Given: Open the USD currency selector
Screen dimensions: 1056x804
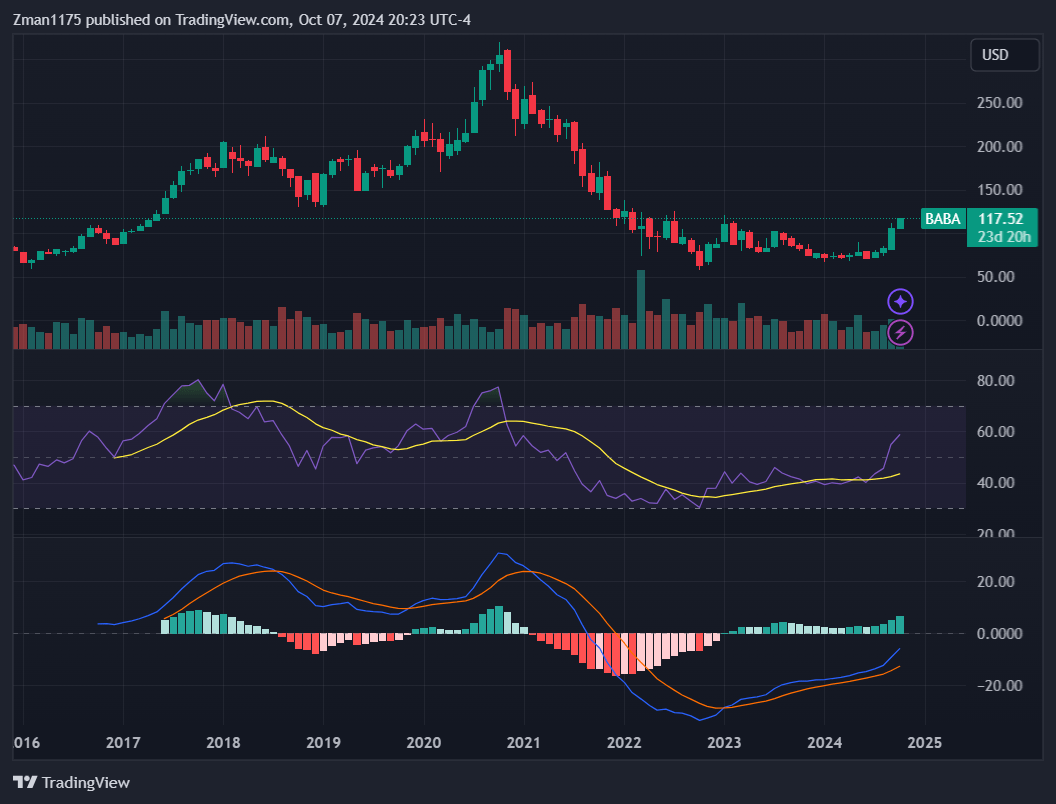Looking at the screenshot, I should pos(1004,55).
